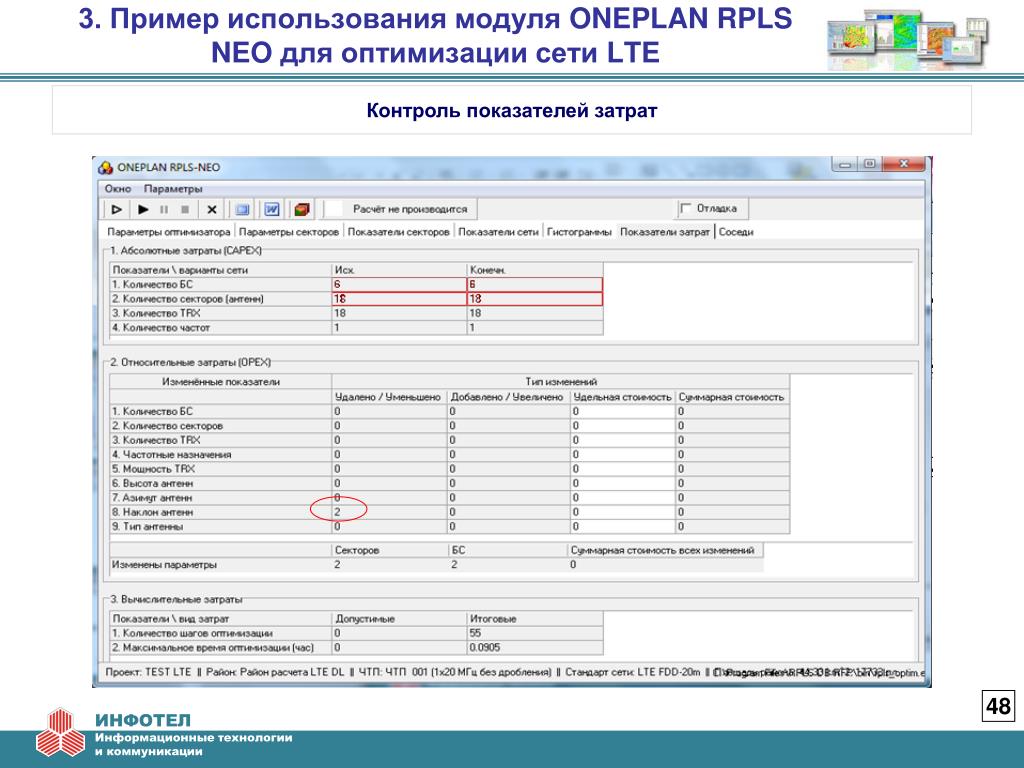Click the blue window icon in the toolbar
Screen dimensions: 1024x768
(242, 210)
